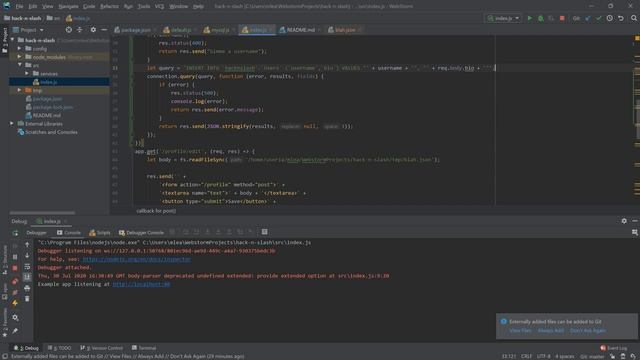Expand External Libraries node
The width and height of the screenshot is (640, 360).
(12, 123)
